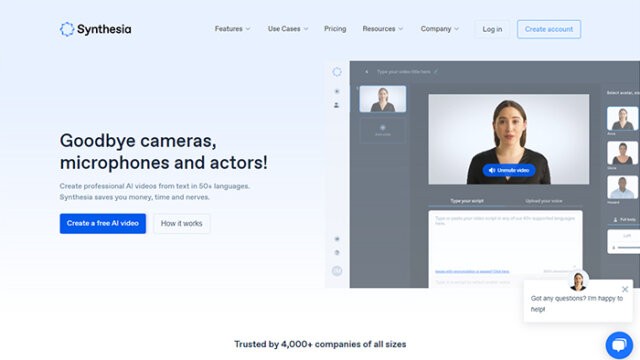Click the round profile icon in sidebar
Screen dimensions: 640x360
tap(337, 271)
